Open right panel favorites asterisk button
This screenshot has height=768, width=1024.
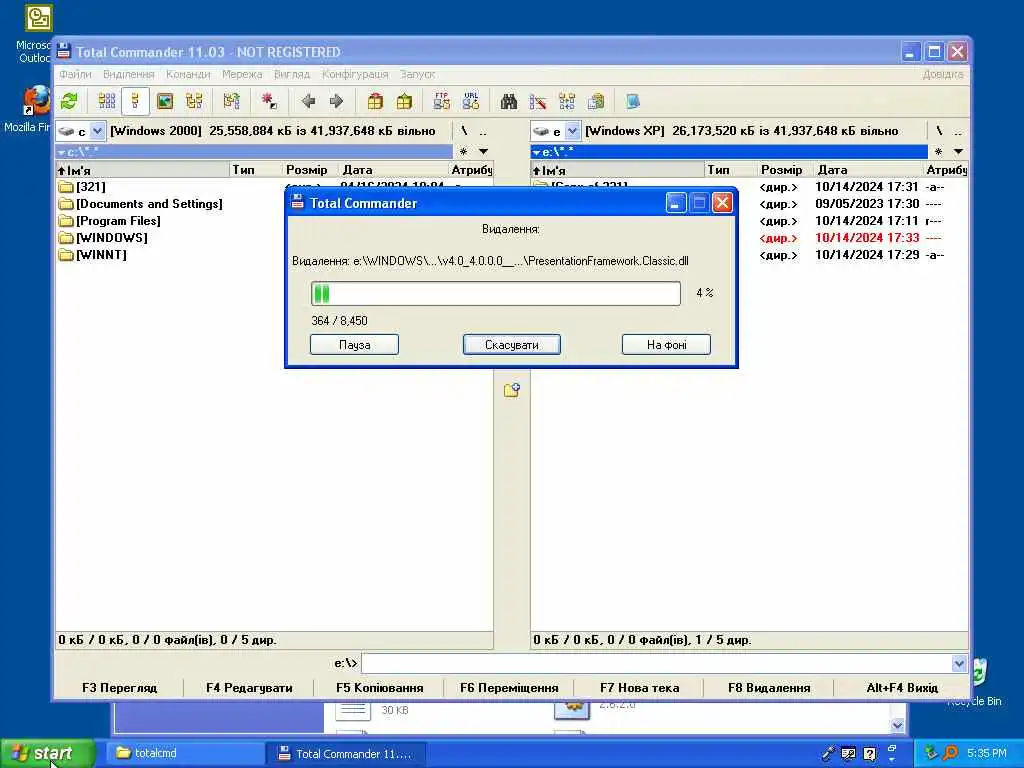938,152
